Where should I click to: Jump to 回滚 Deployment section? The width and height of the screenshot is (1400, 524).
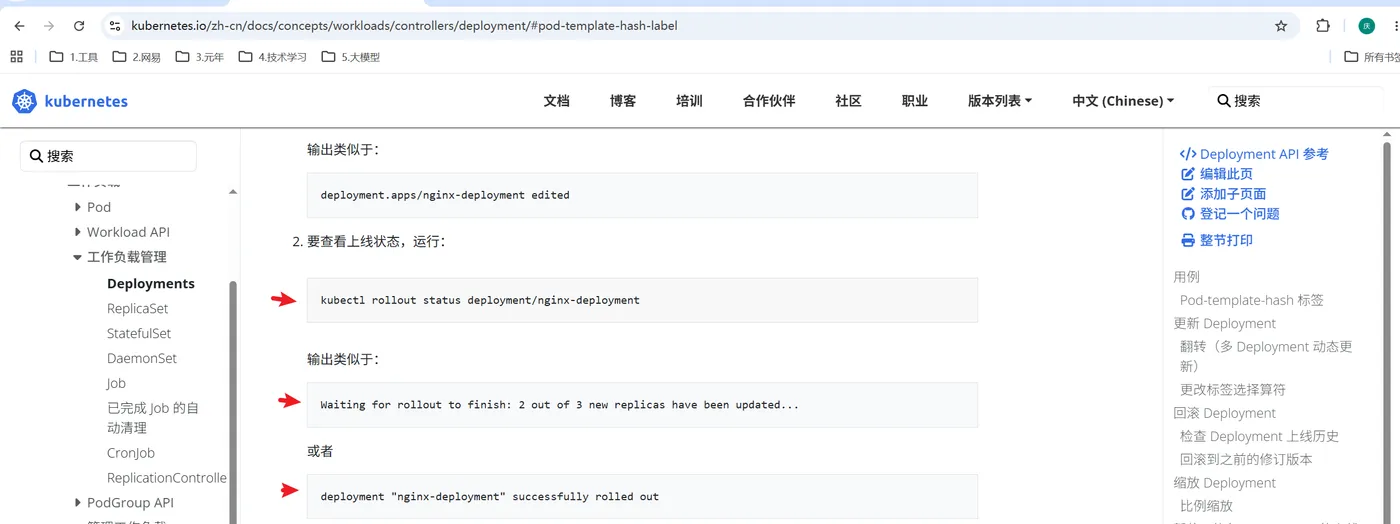coord(1225,413)
